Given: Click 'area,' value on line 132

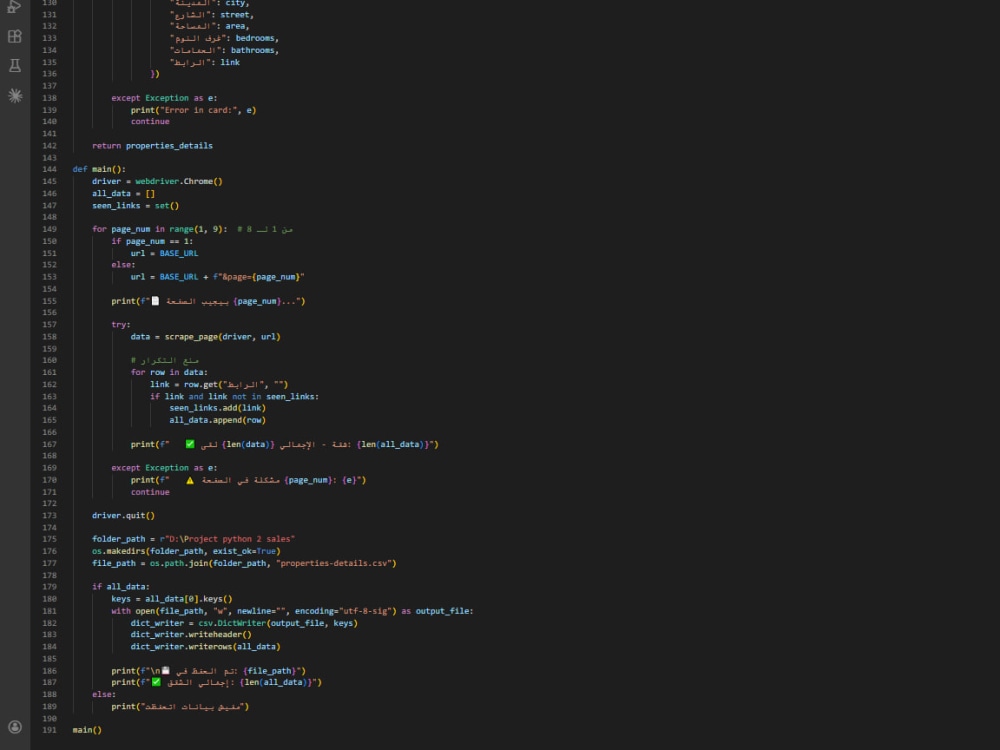Looking at the screenshot, I should pyautogui.click(x=237, y=26).
